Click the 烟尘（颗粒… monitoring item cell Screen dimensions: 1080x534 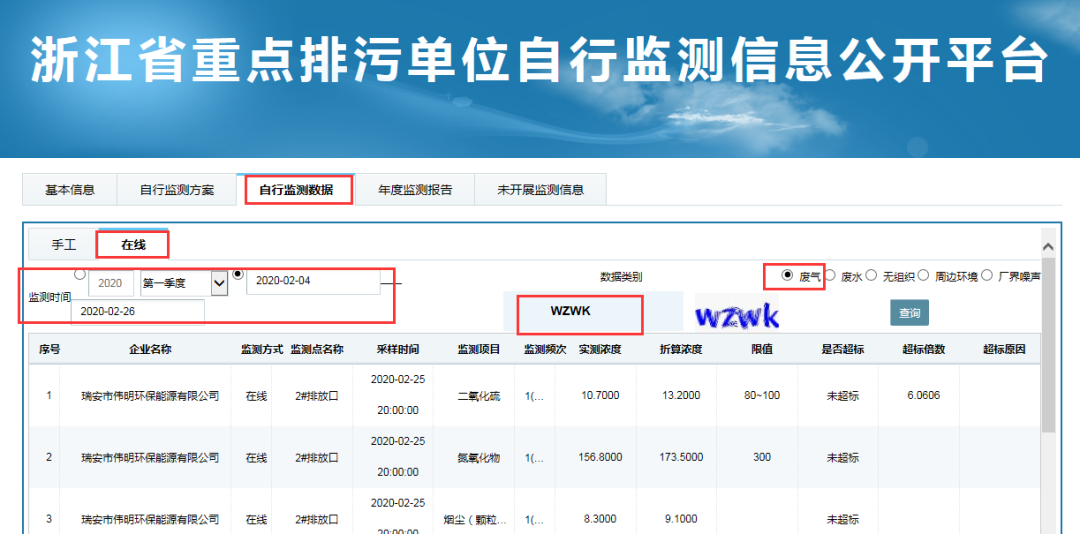pyautogui.click(x=475, y=520)
